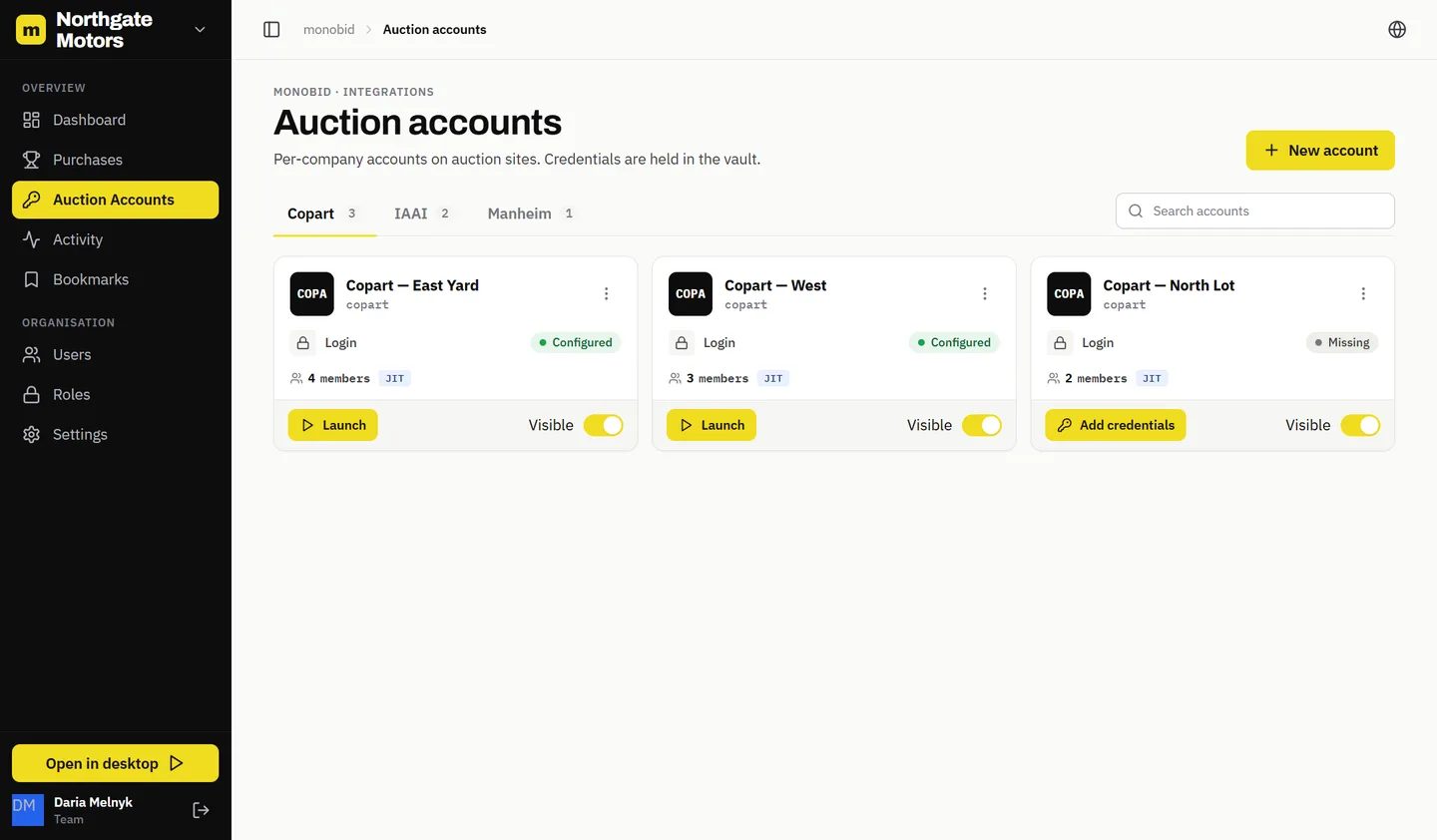Open Bookmarks in the sidebar

[115, 279]
